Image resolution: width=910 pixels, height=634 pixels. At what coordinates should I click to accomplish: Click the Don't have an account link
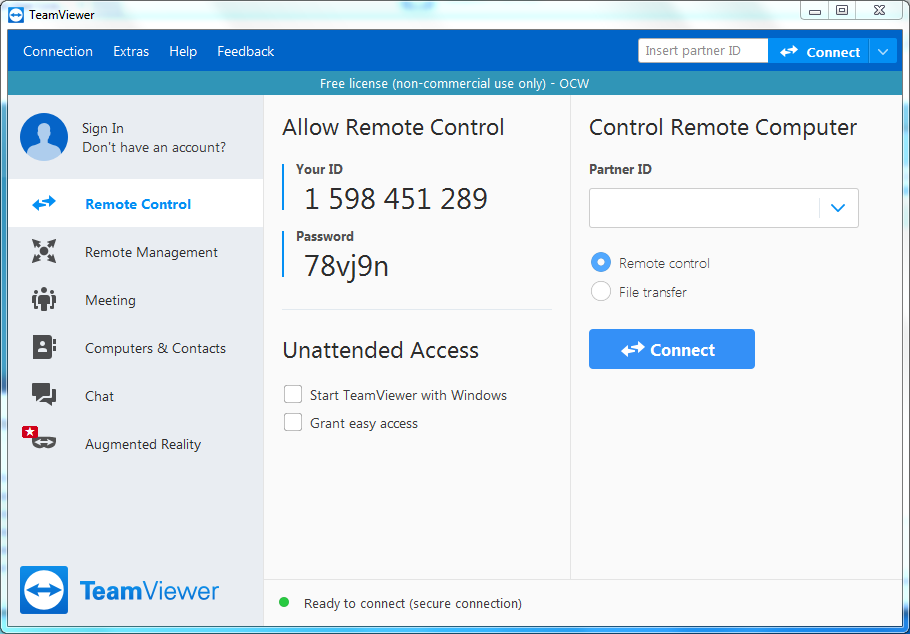[154, 147]
